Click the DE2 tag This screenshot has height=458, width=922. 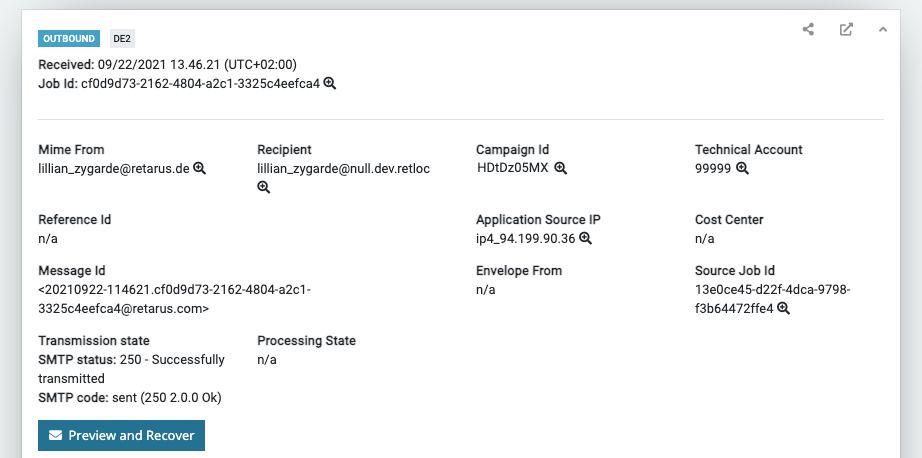tap(122, 39)
